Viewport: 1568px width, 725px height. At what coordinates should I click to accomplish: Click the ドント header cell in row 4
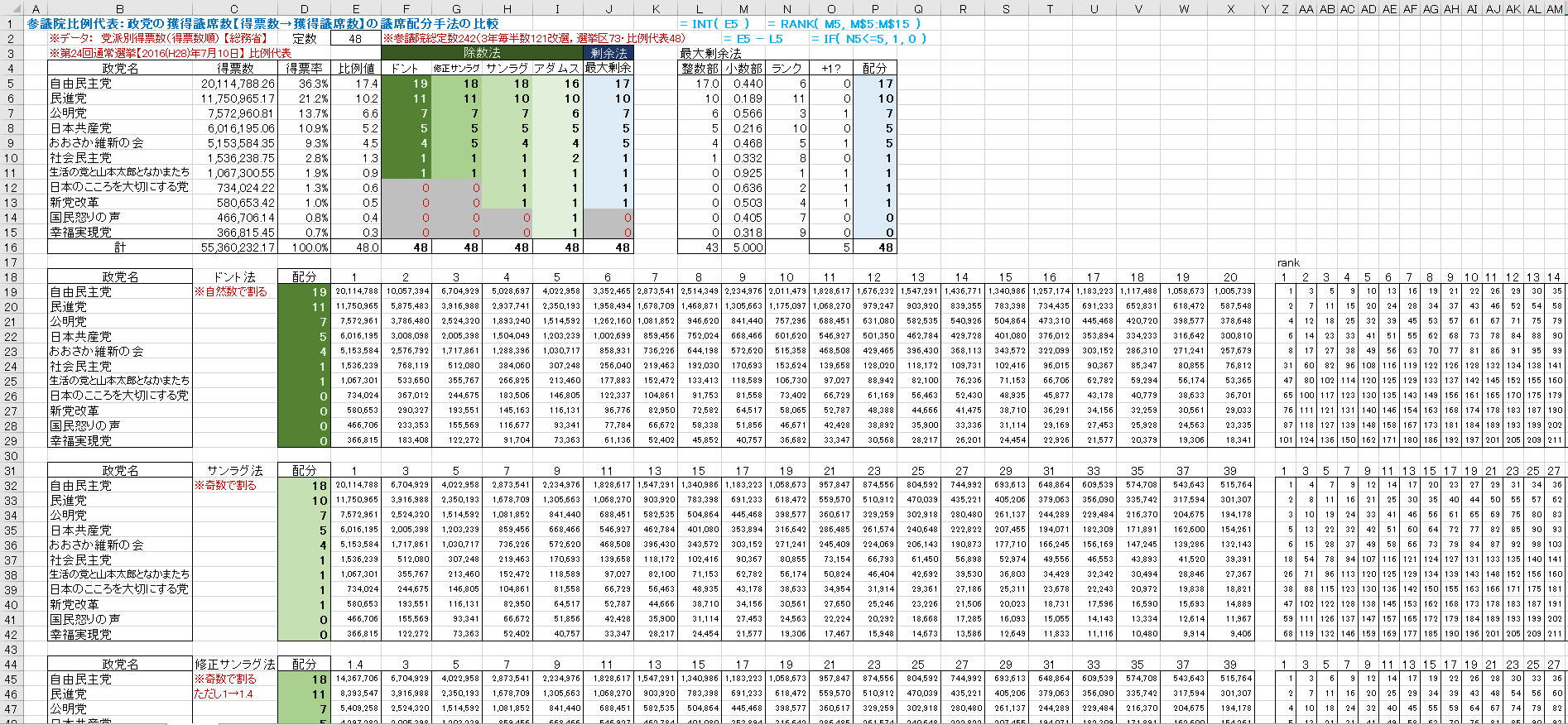coord(406,69)
